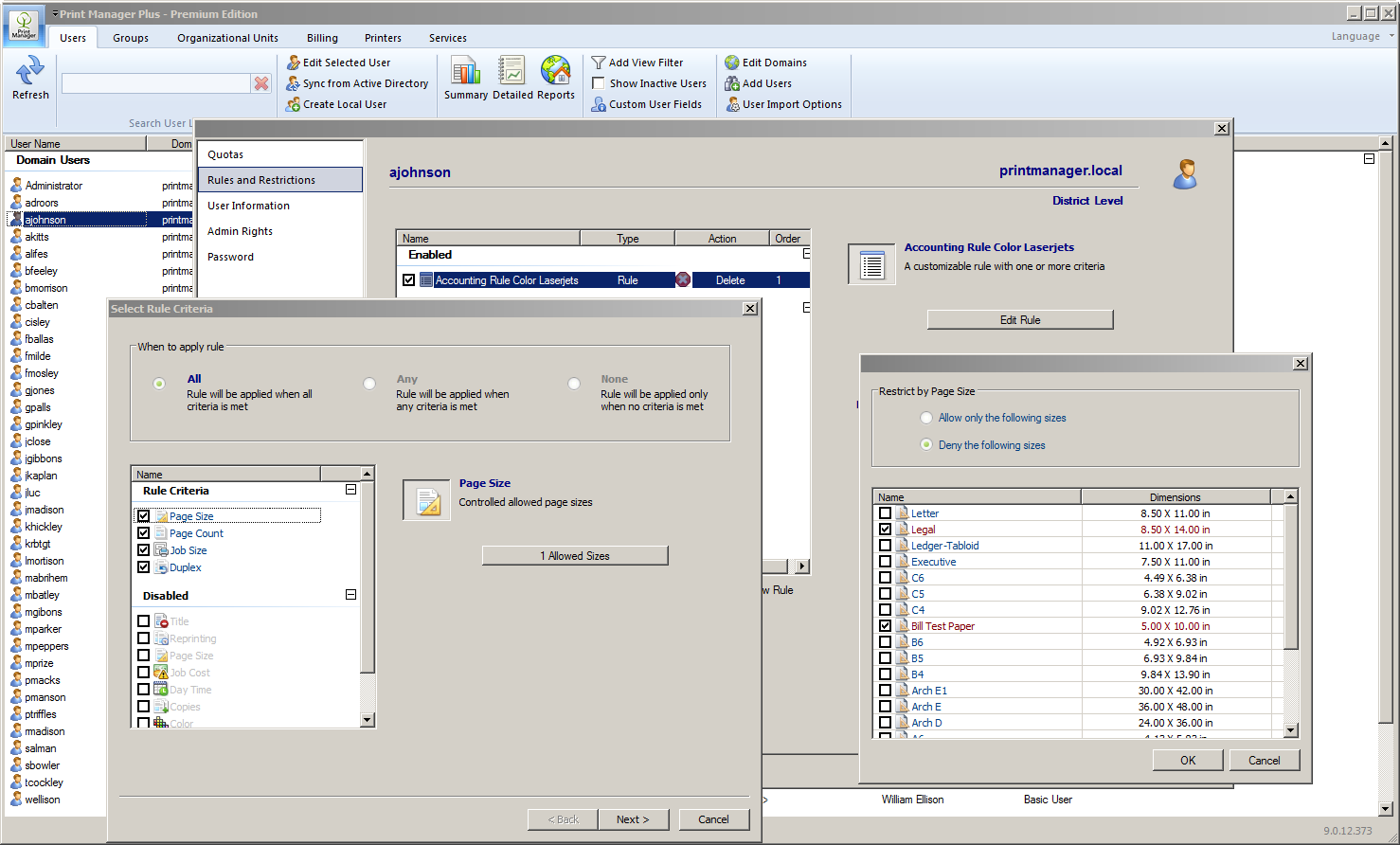
Task: Click the Print Manager application logo
Action: coord(24,26)
